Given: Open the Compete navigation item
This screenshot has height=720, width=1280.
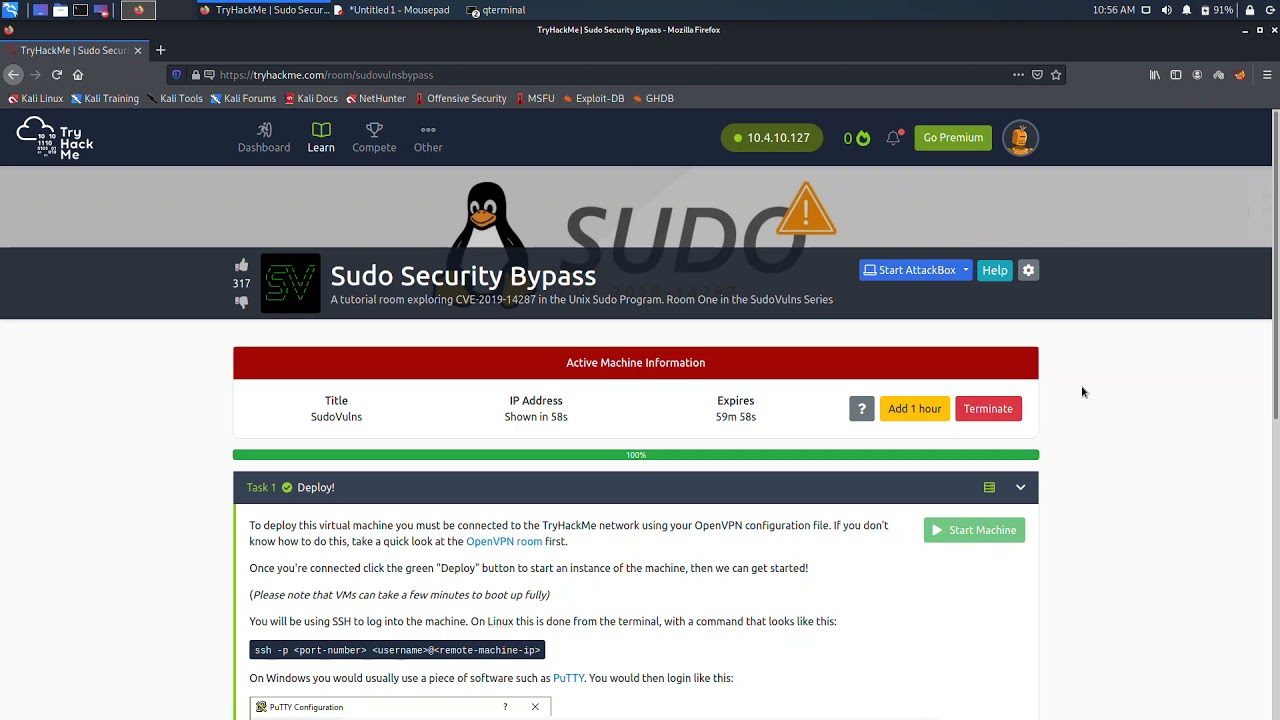Looking at the screenshot, I should (x=374, y=138).
